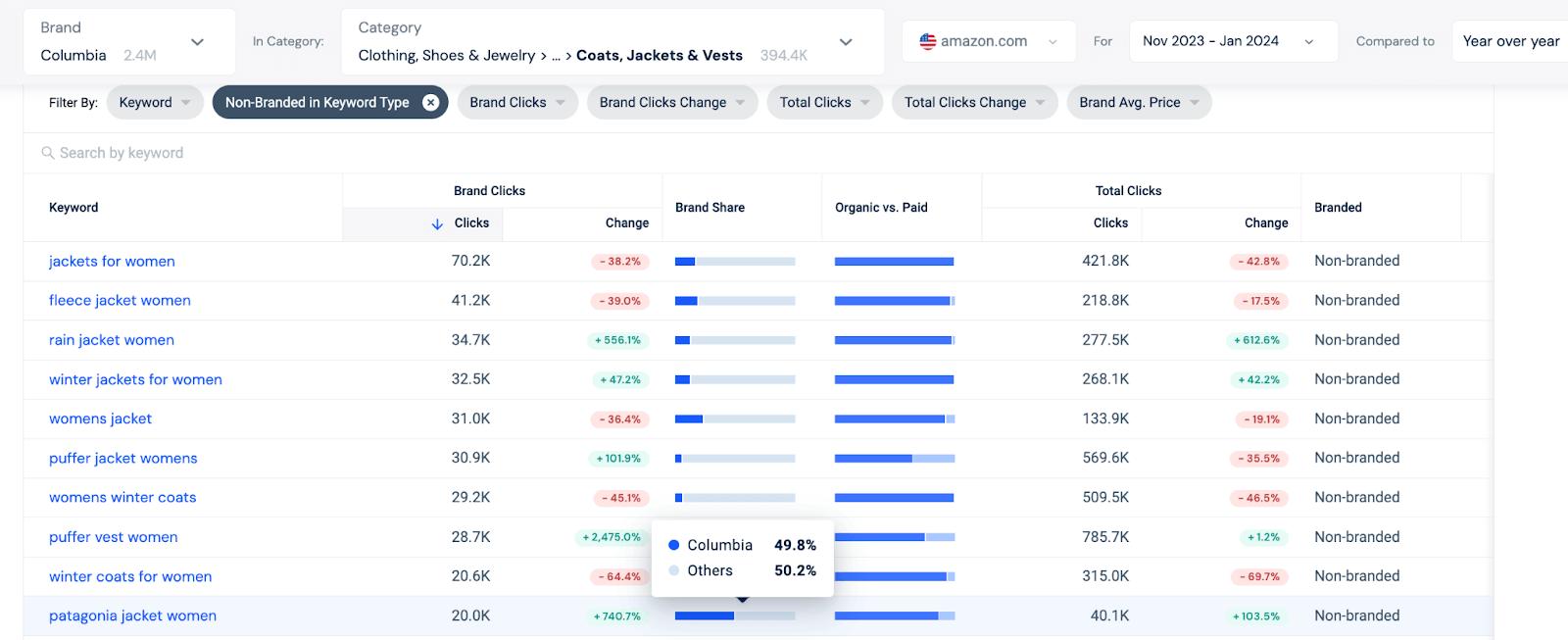Open the Year over year comparison selector
Screen dimensions: 1568x640
pos(1510,41)
